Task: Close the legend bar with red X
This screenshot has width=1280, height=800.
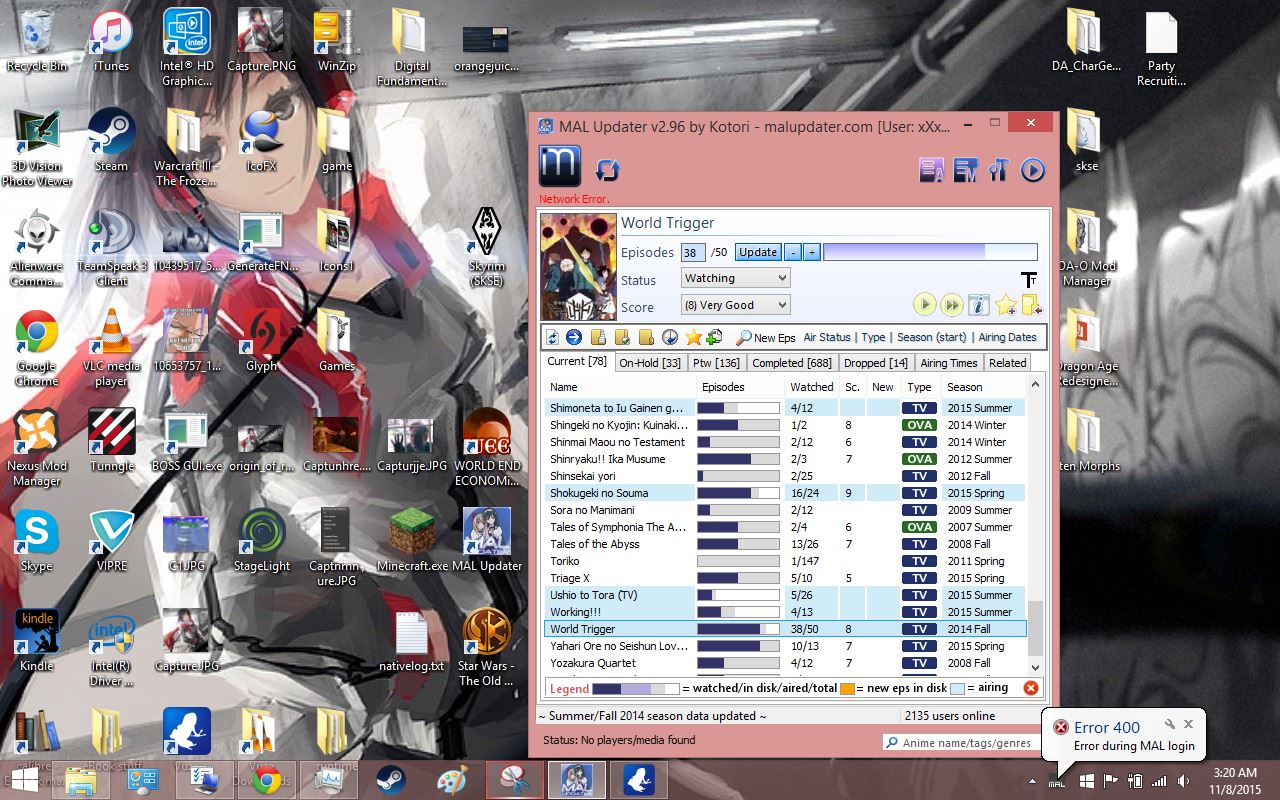Action: [1030, 688]
